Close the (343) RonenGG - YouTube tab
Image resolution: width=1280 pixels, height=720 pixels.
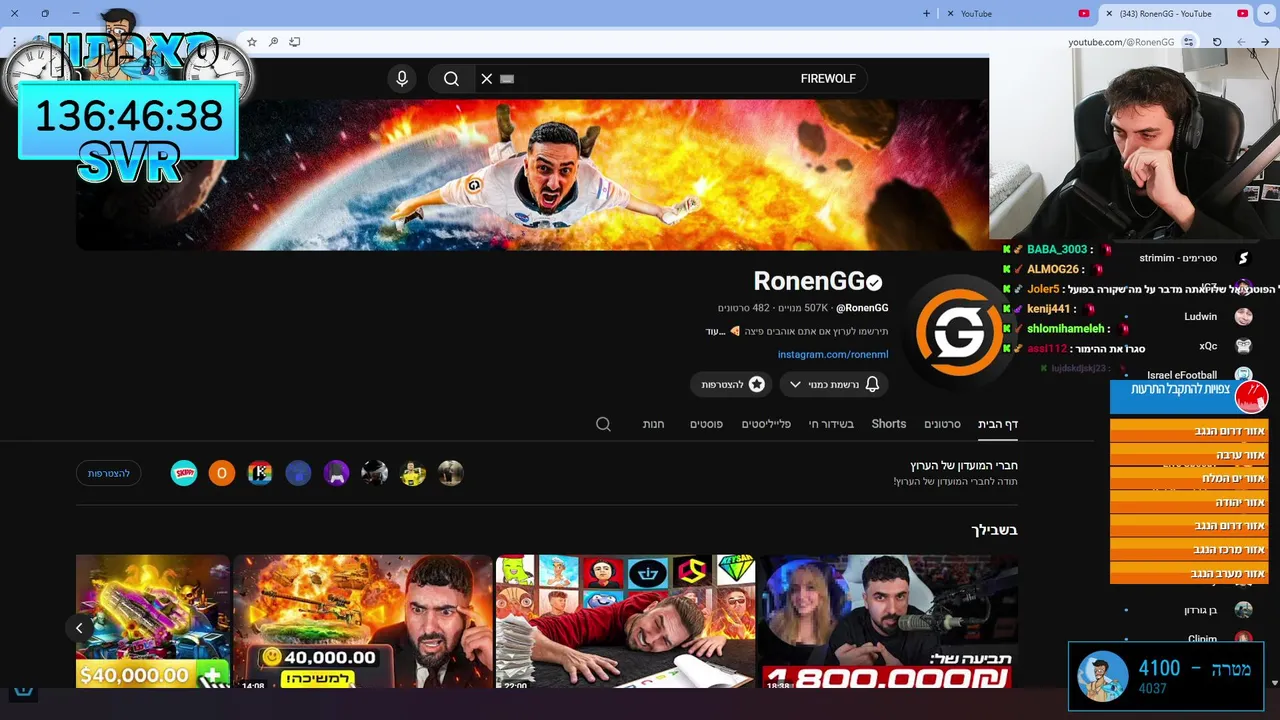pyautogui.click(x=1108, y=14)
